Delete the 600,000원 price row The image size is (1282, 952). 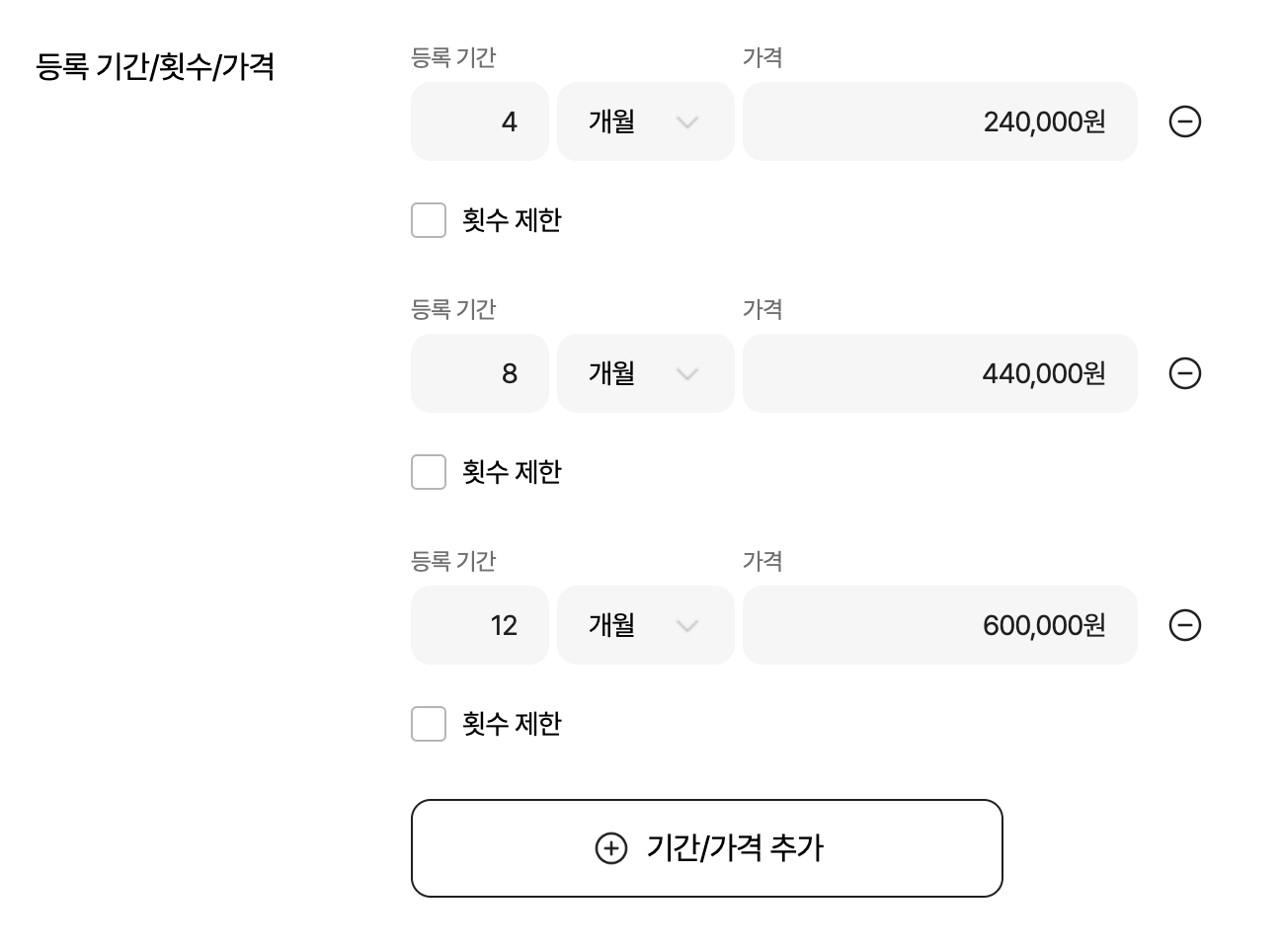[1184, 625]
